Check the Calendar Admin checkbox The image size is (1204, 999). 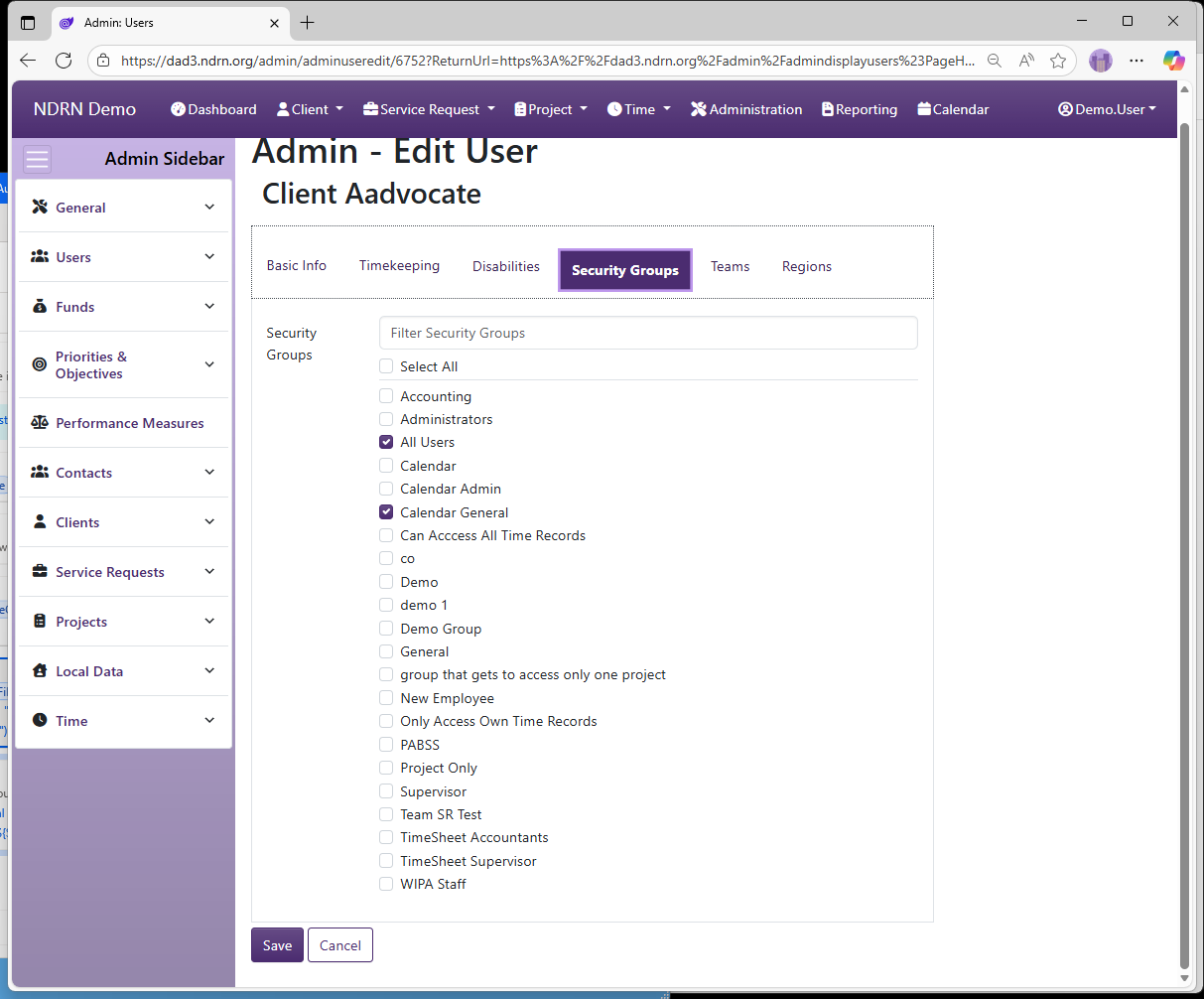(386, 489)
